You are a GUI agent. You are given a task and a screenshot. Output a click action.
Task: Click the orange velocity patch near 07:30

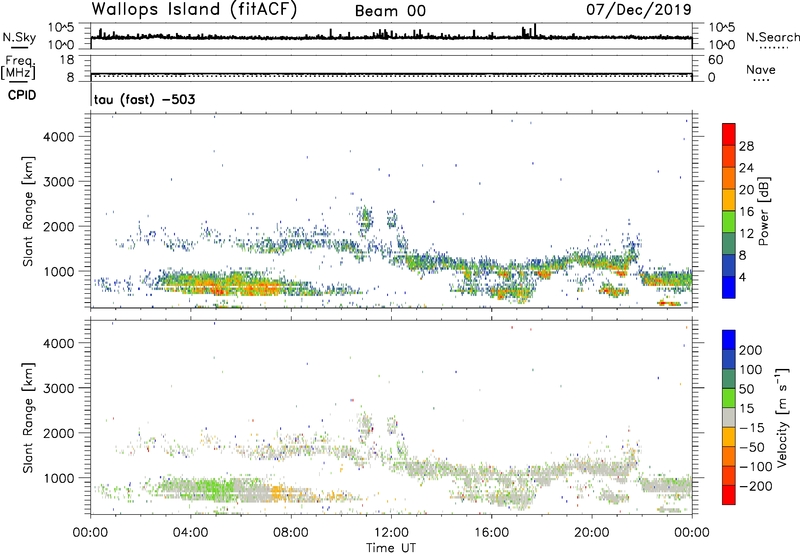coord(277,493)
